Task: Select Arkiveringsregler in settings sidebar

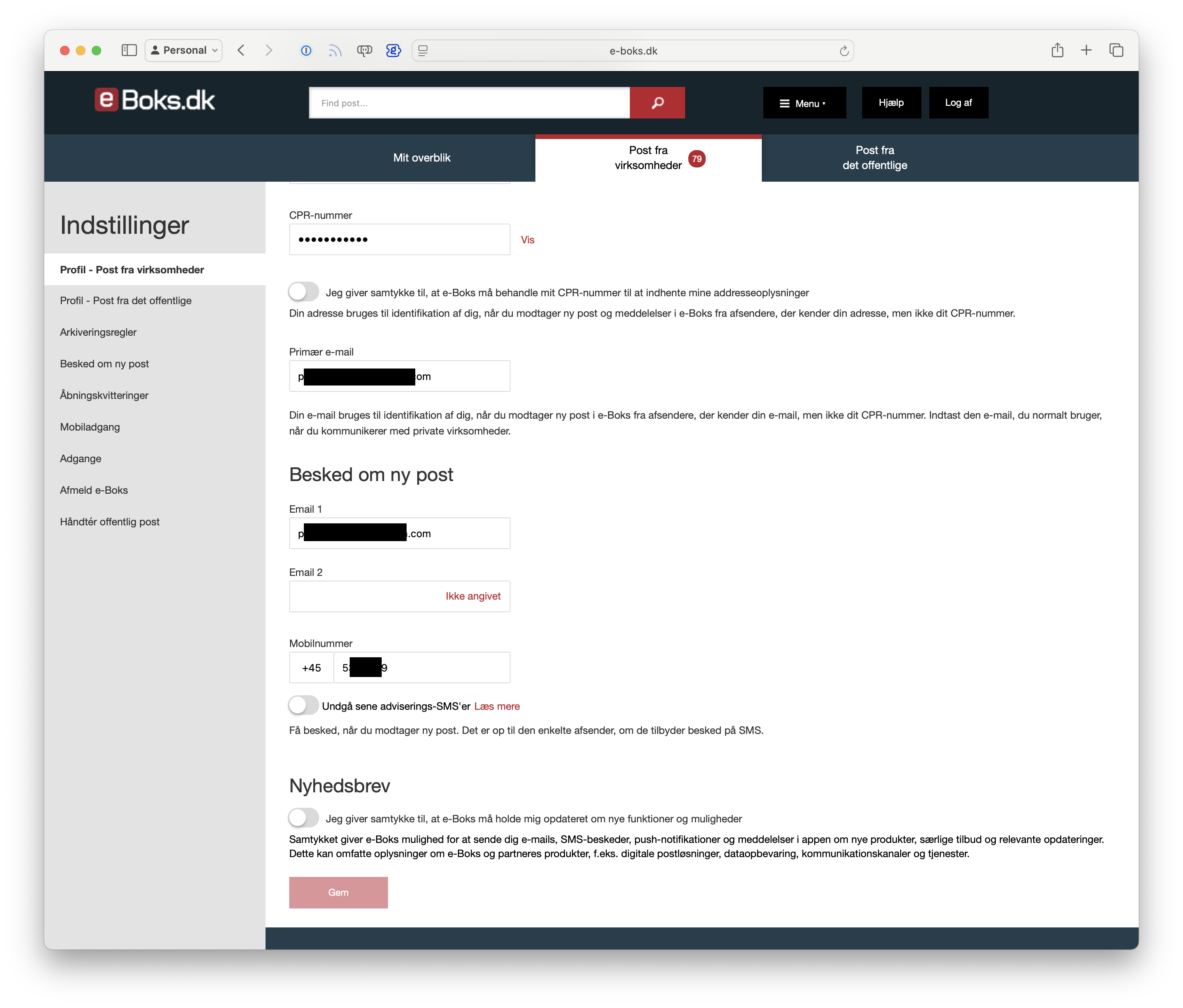Action: pyautogui.click(x=98, y=332)
